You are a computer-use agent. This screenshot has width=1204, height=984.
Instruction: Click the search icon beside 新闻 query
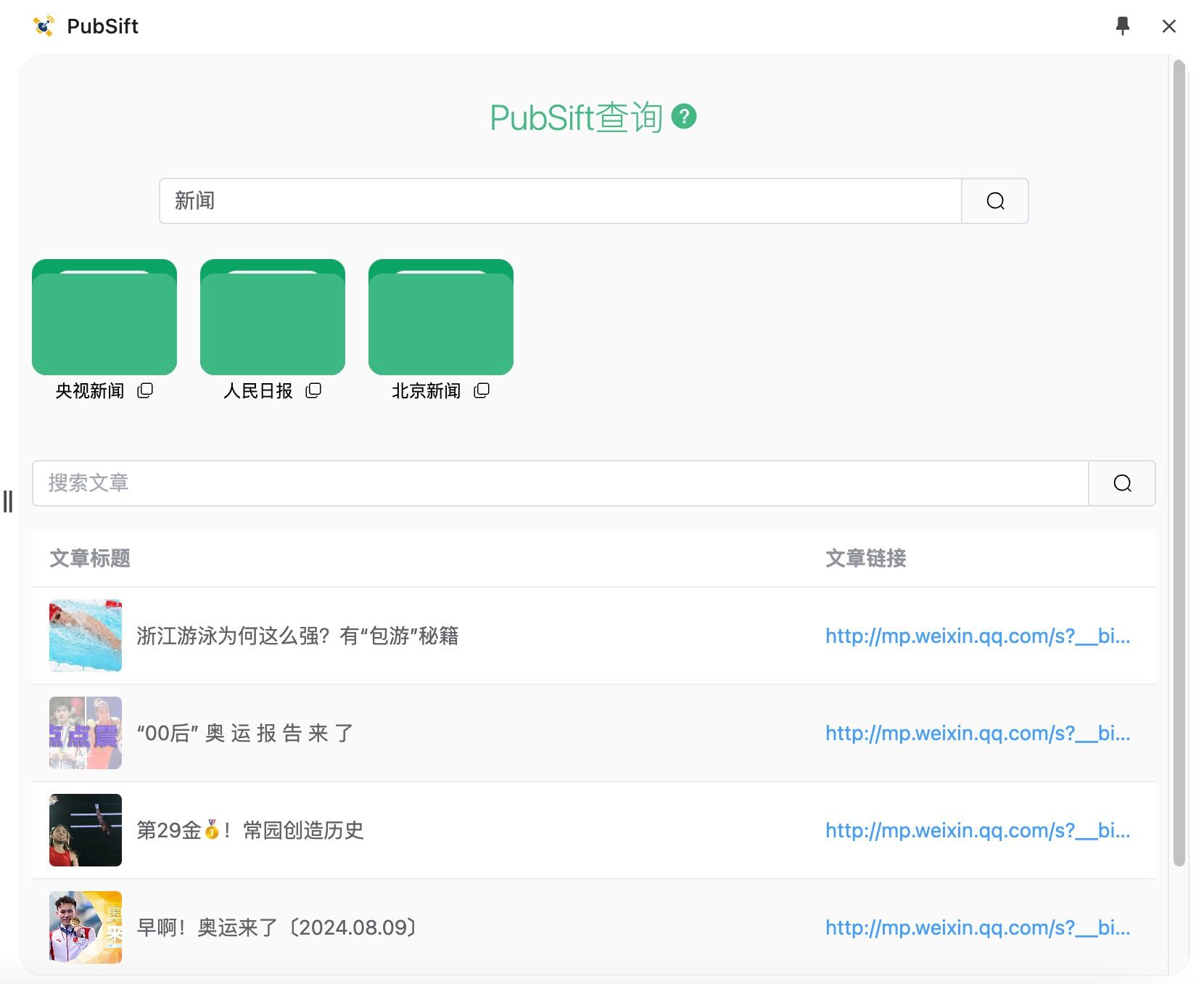tap(995, 201)
